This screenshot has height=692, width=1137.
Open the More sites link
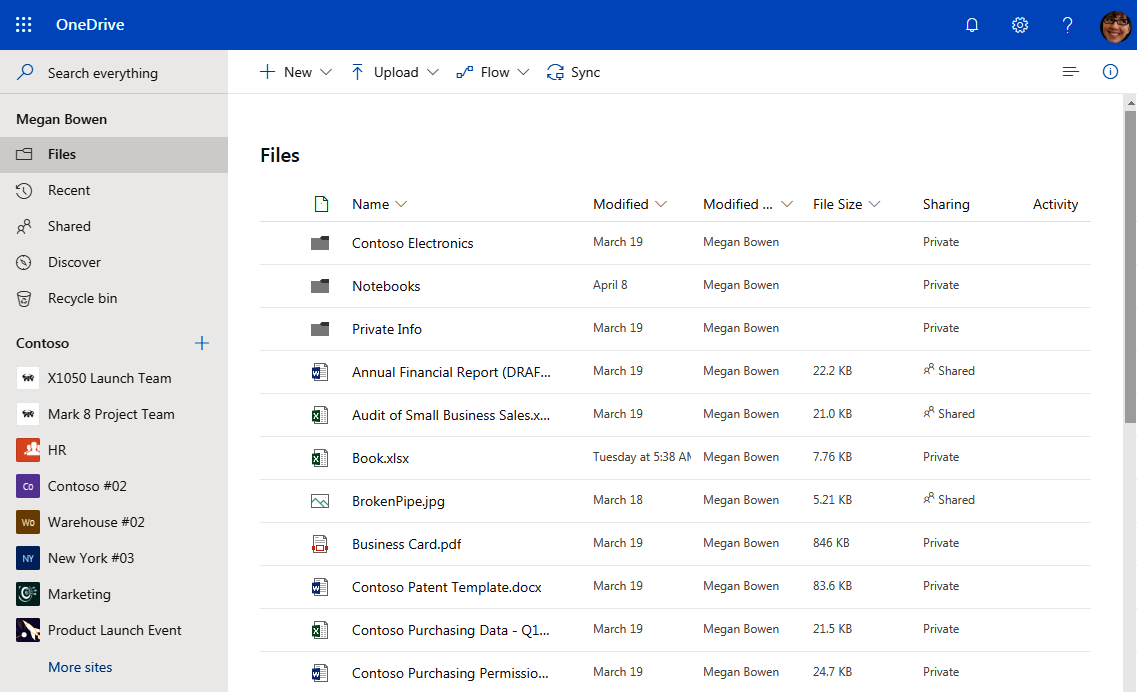[x=80, y=667]
